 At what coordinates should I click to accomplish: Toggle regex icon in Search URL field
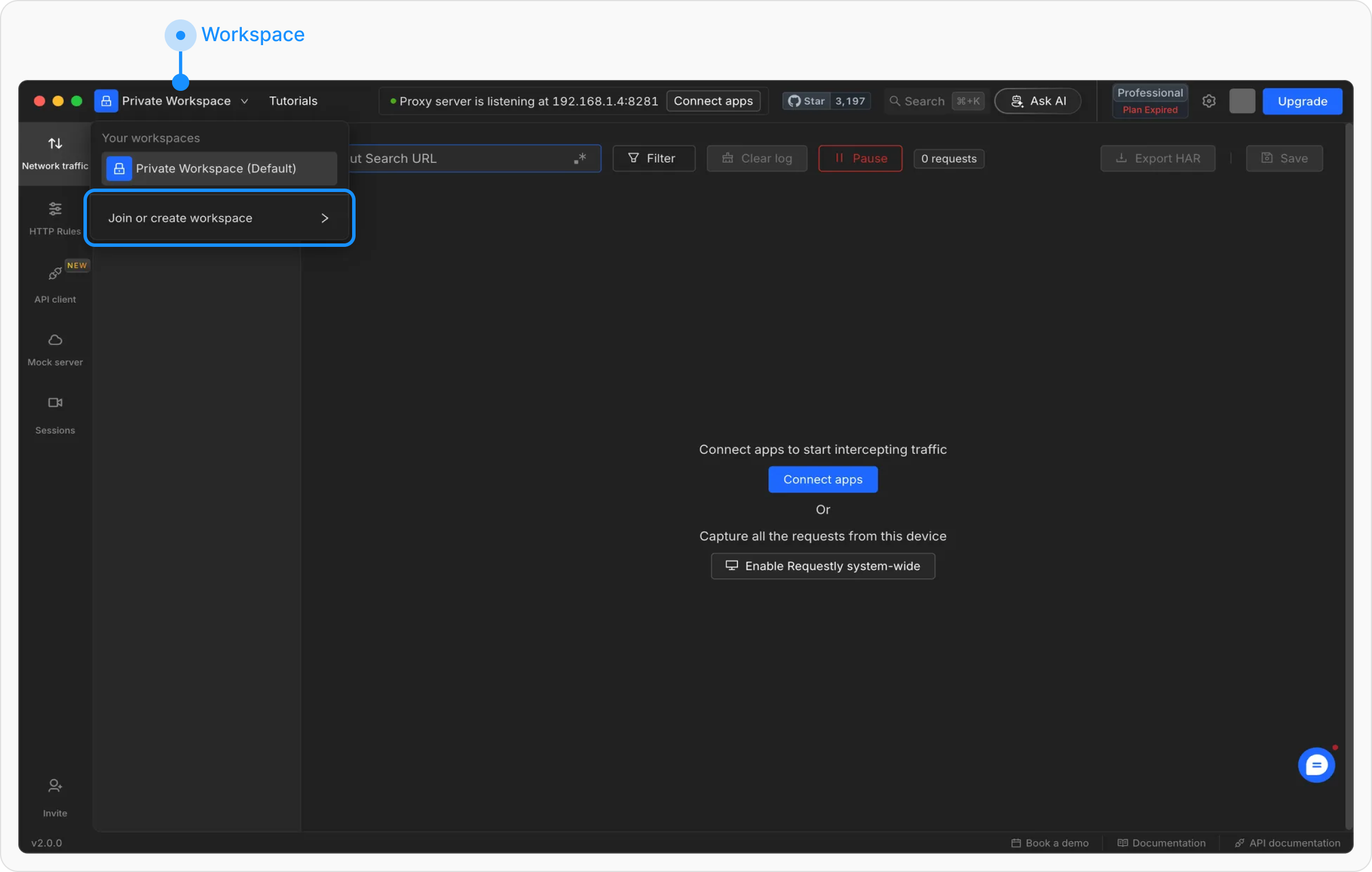tap(580, 159)
